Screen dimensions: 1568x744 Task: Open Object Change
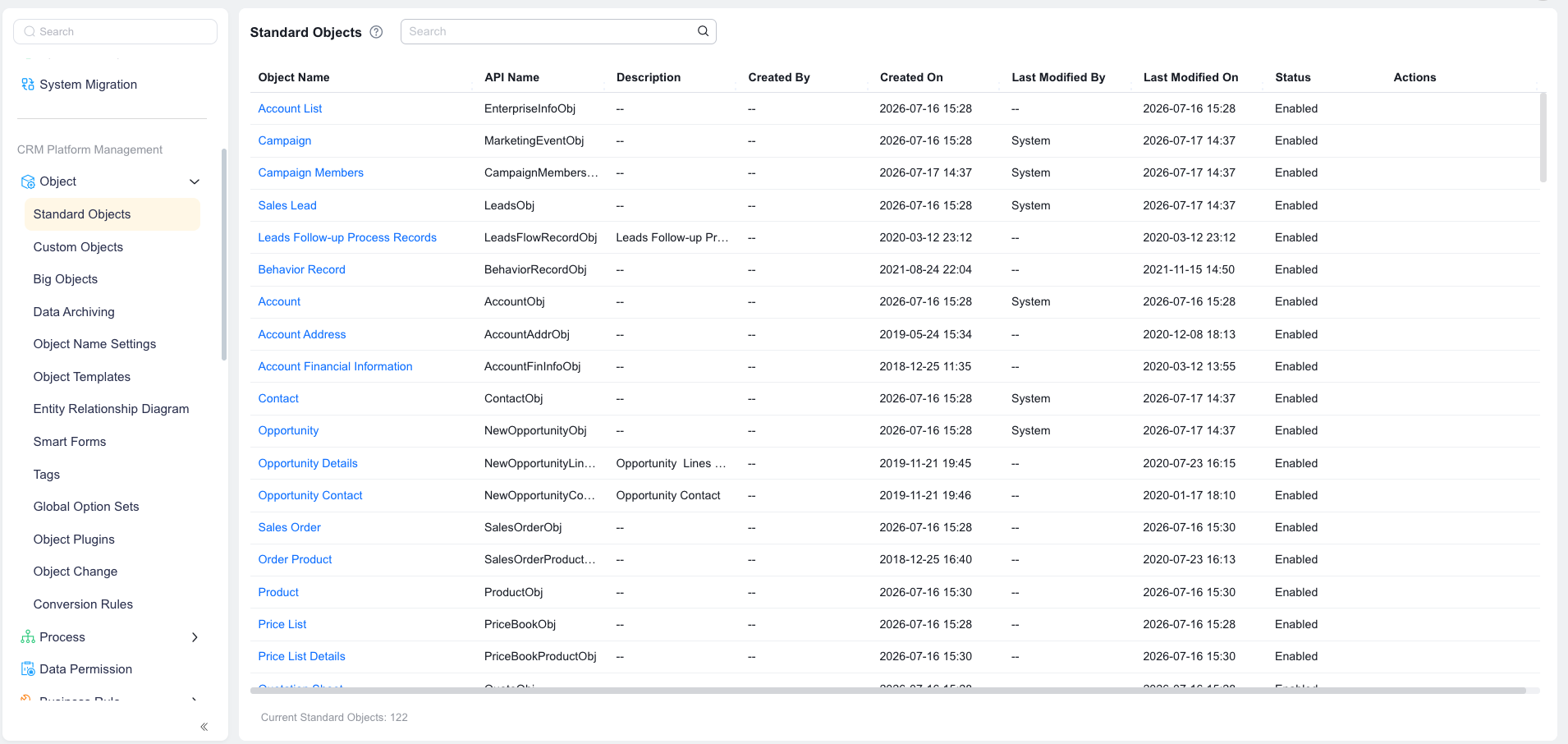[76, 572]
